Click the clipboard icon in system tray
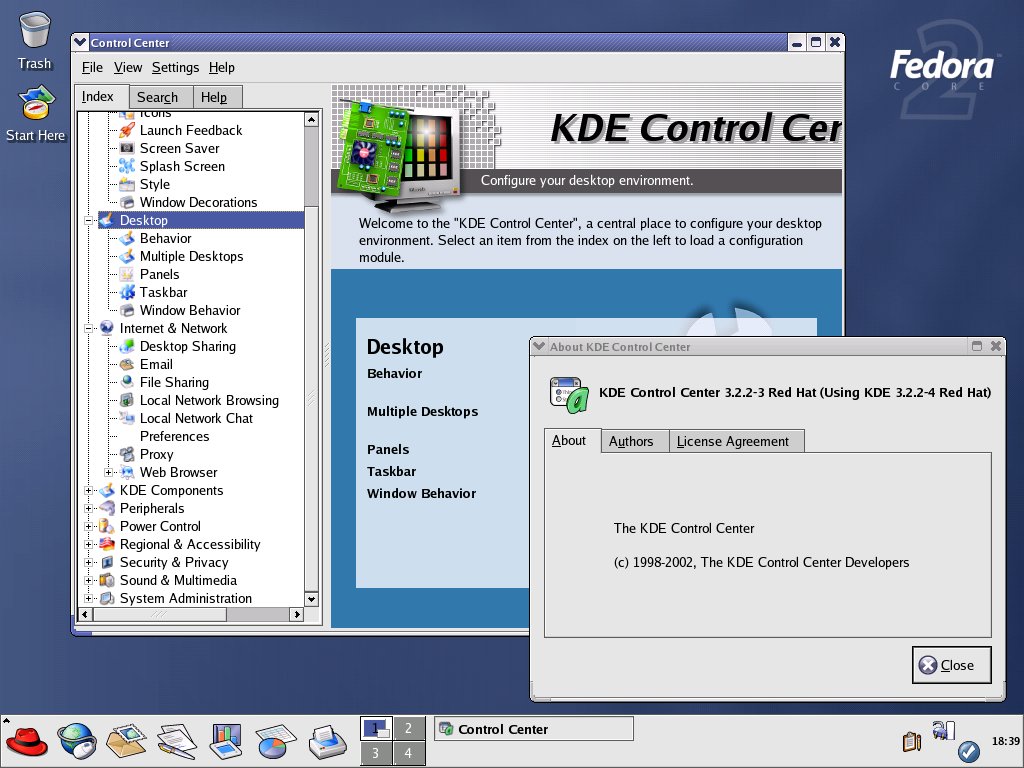Image resolution: width=1024 pixels, height=768 pixels. point(910,741)
